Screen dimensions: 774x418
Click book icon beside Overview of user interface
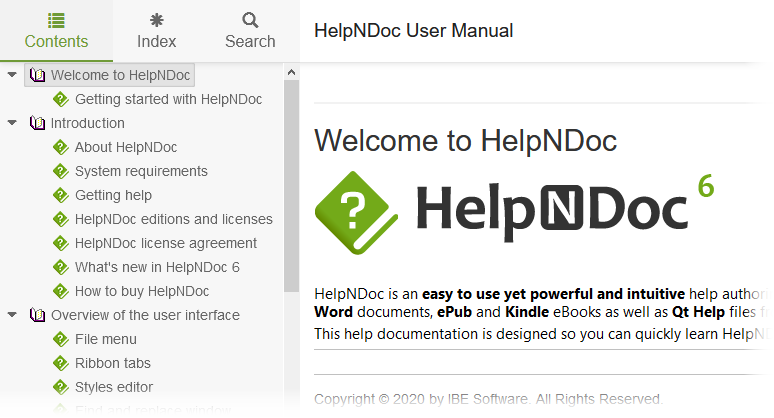[37, 315]
